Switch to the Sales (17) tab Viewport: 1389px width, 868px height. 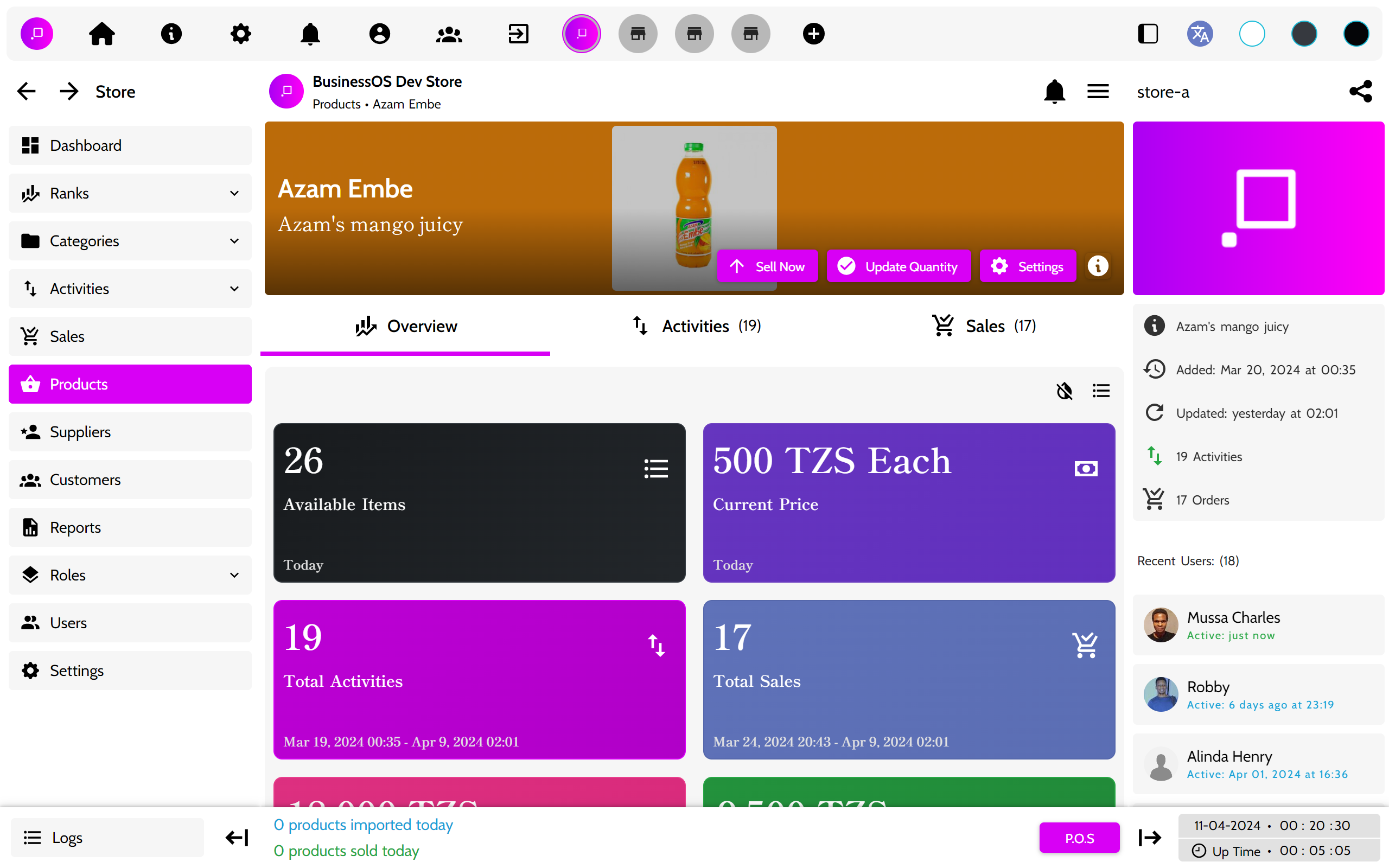pyautogui.click(x=983, y=326)
